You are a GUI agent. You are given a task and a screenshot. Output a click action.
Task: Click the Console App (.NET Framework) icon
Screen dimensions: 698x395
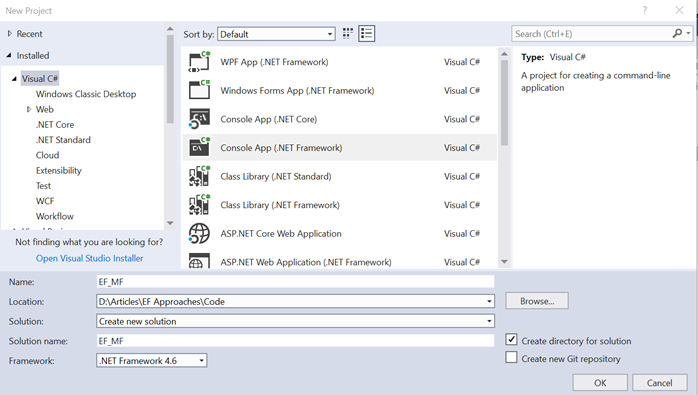pos(199,147)
